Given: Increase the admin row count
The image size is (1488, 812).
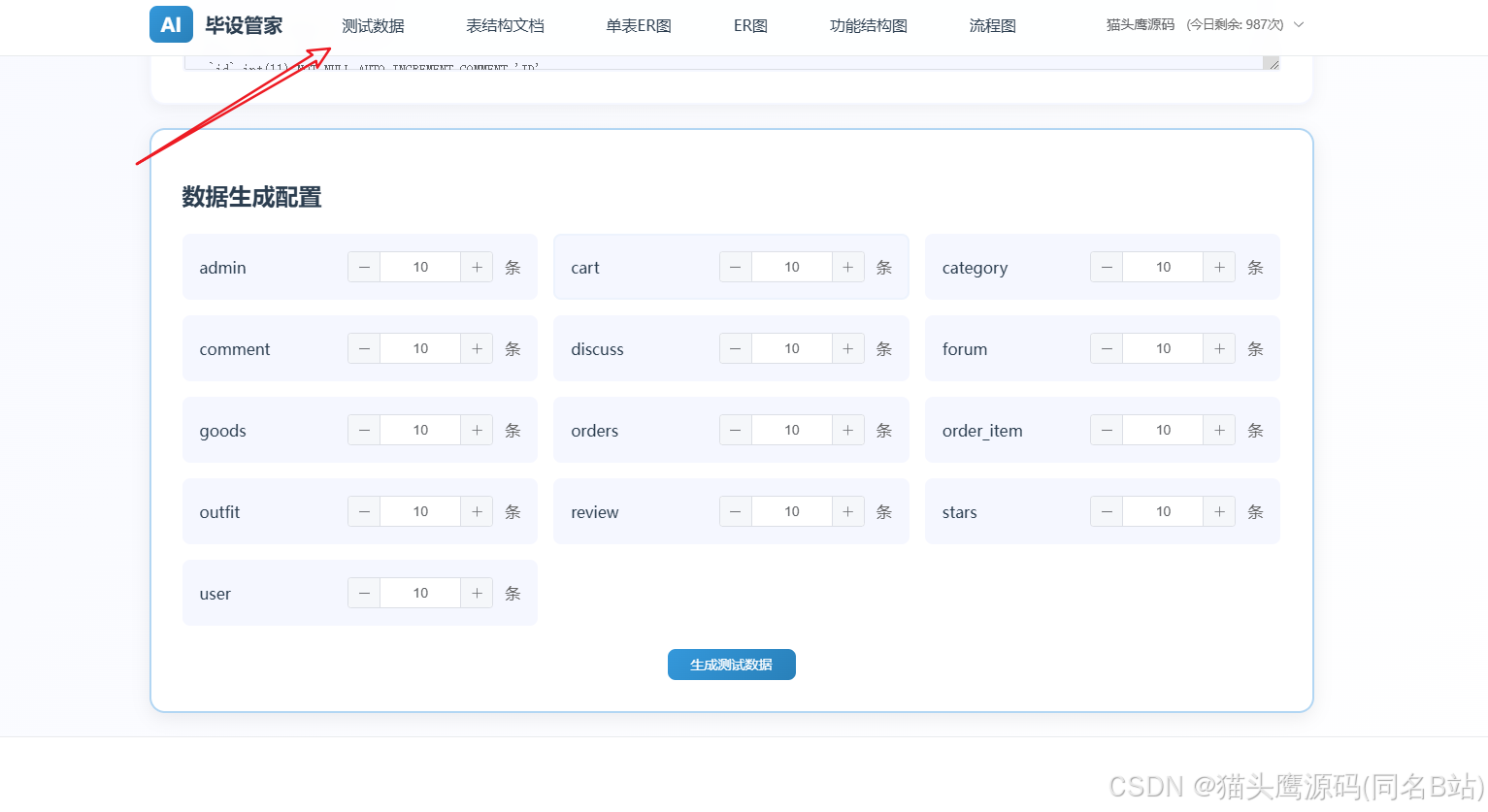Looking at the screenshot, I should point(477,267).
